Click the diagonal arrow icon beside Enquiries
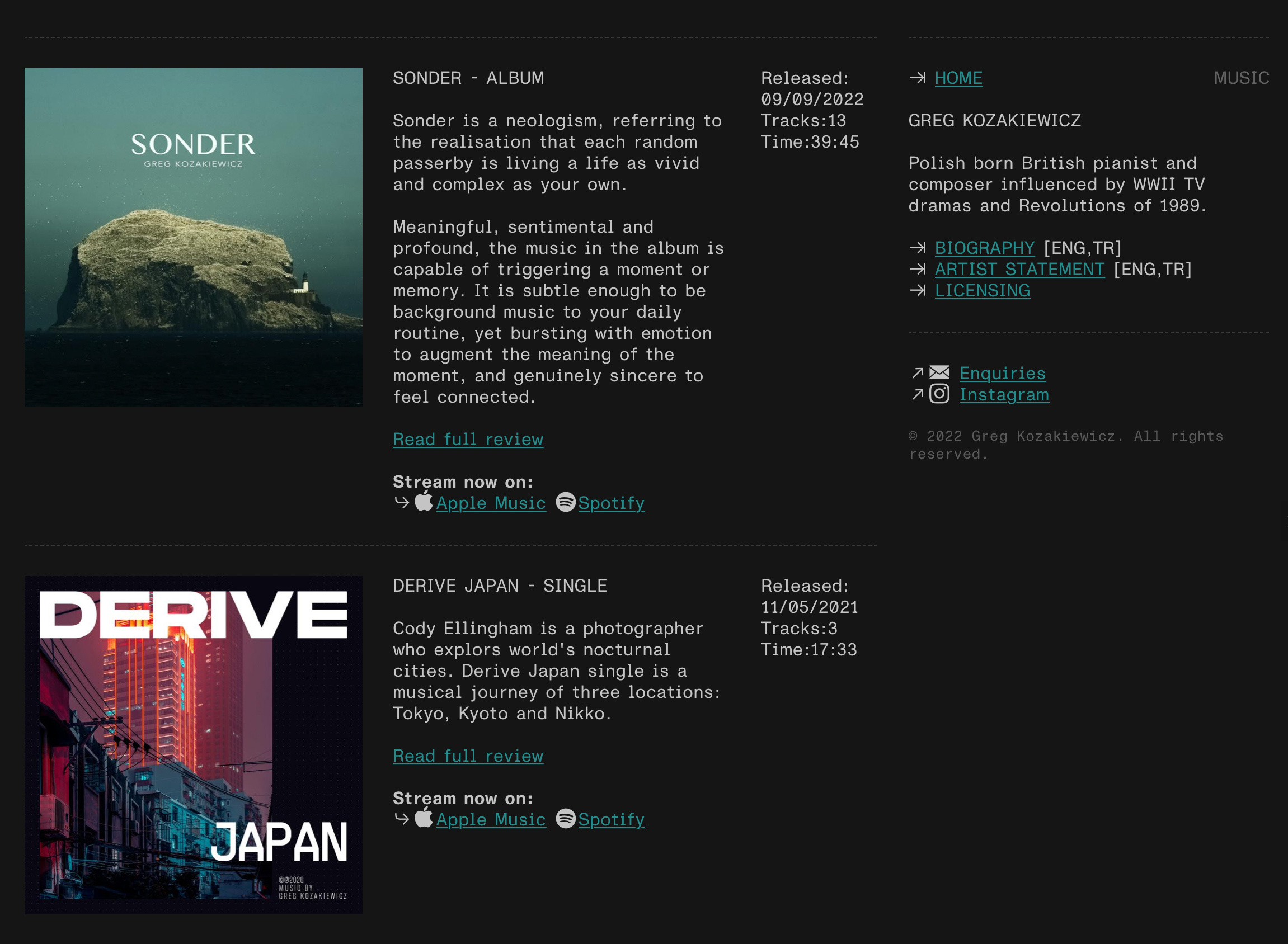 pos(918,373)
